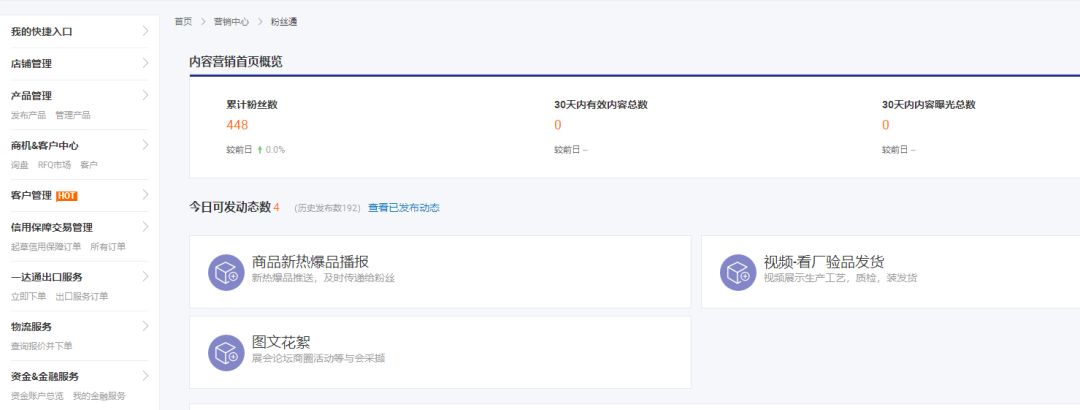Open the 发布产品 sidebar shortcut
The height and width of the screenshot is (410, 1080).
28,115
